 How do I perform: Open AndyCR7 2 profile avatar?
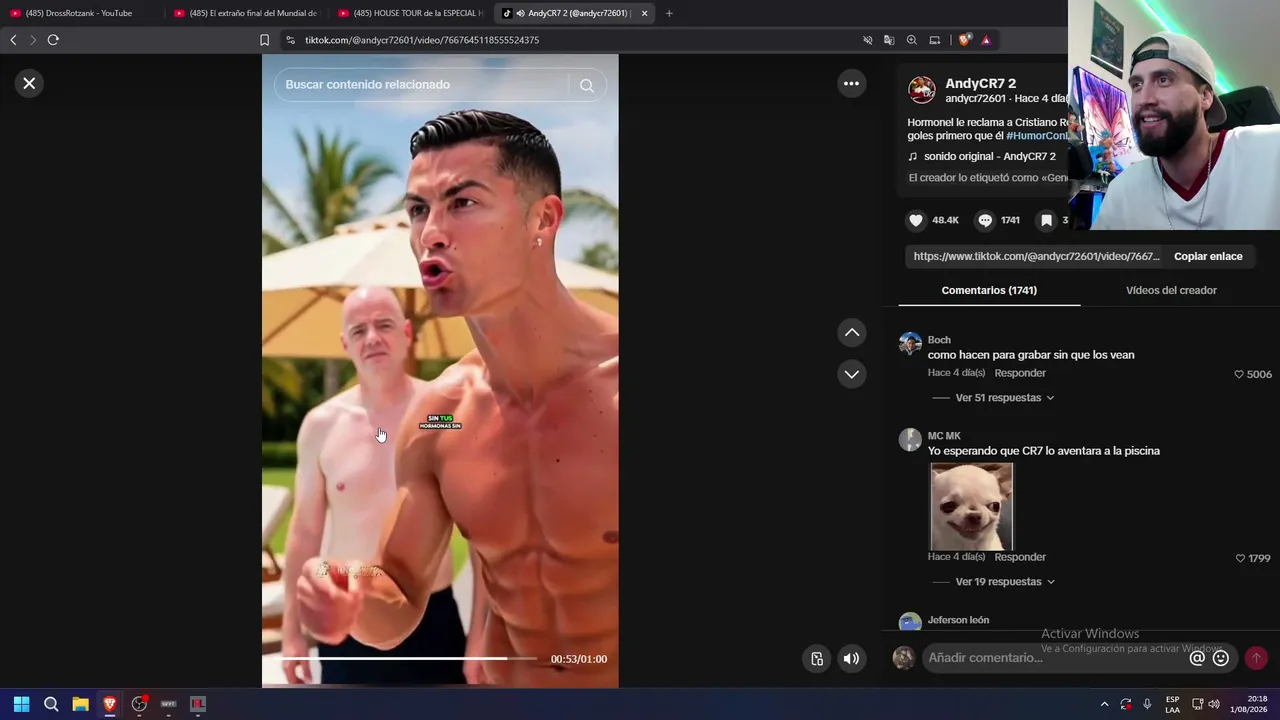(x=921, y=90)
